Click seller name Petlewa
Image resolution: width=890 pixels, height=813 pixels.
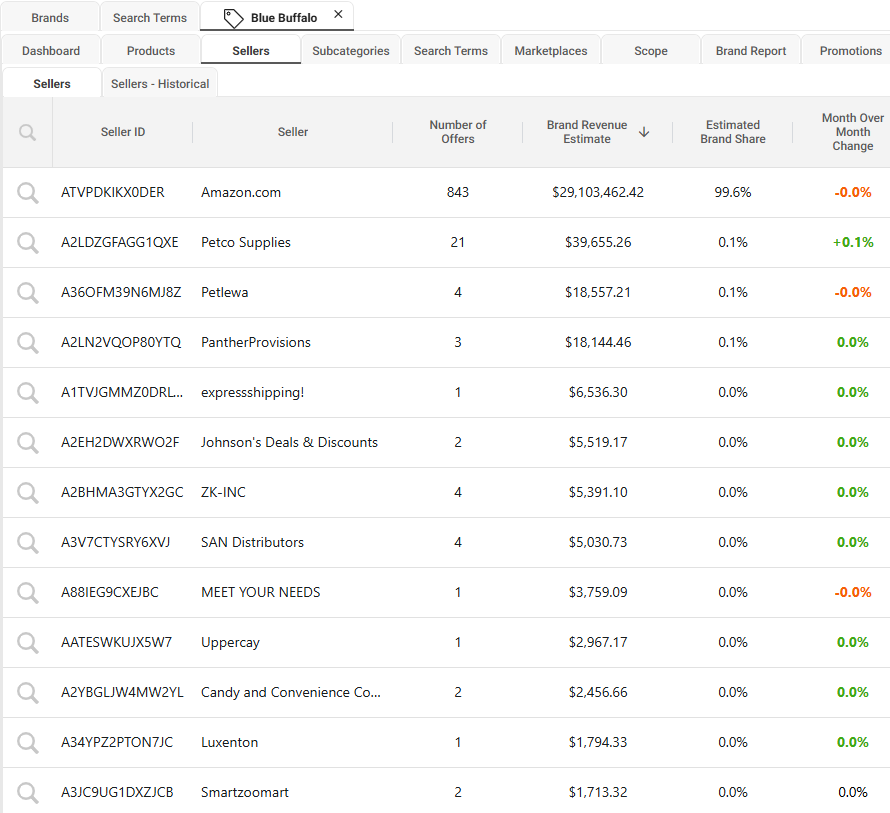tap(224, 292)
